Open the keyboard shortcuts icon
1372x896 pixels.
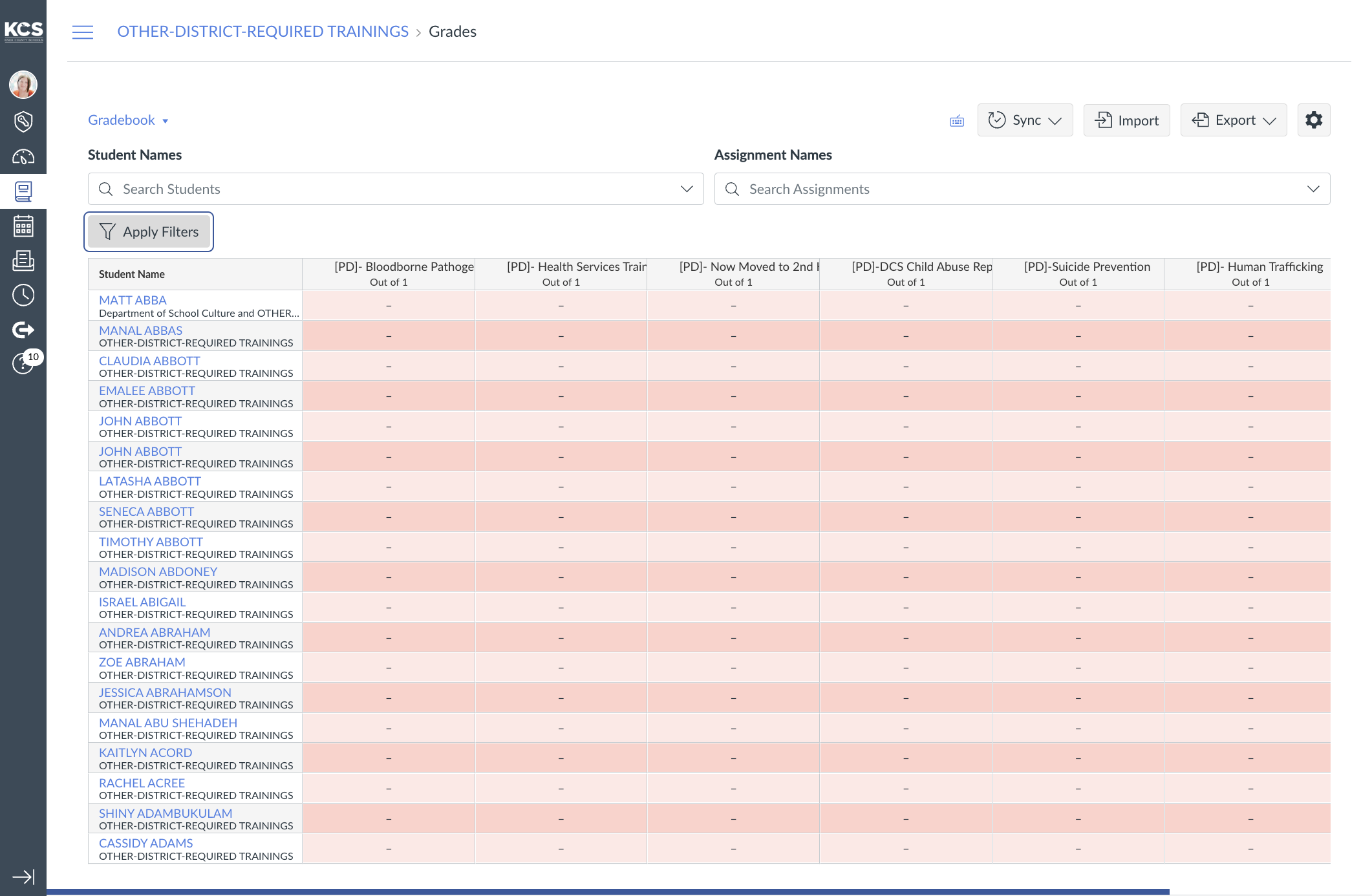tap(957, 121)
